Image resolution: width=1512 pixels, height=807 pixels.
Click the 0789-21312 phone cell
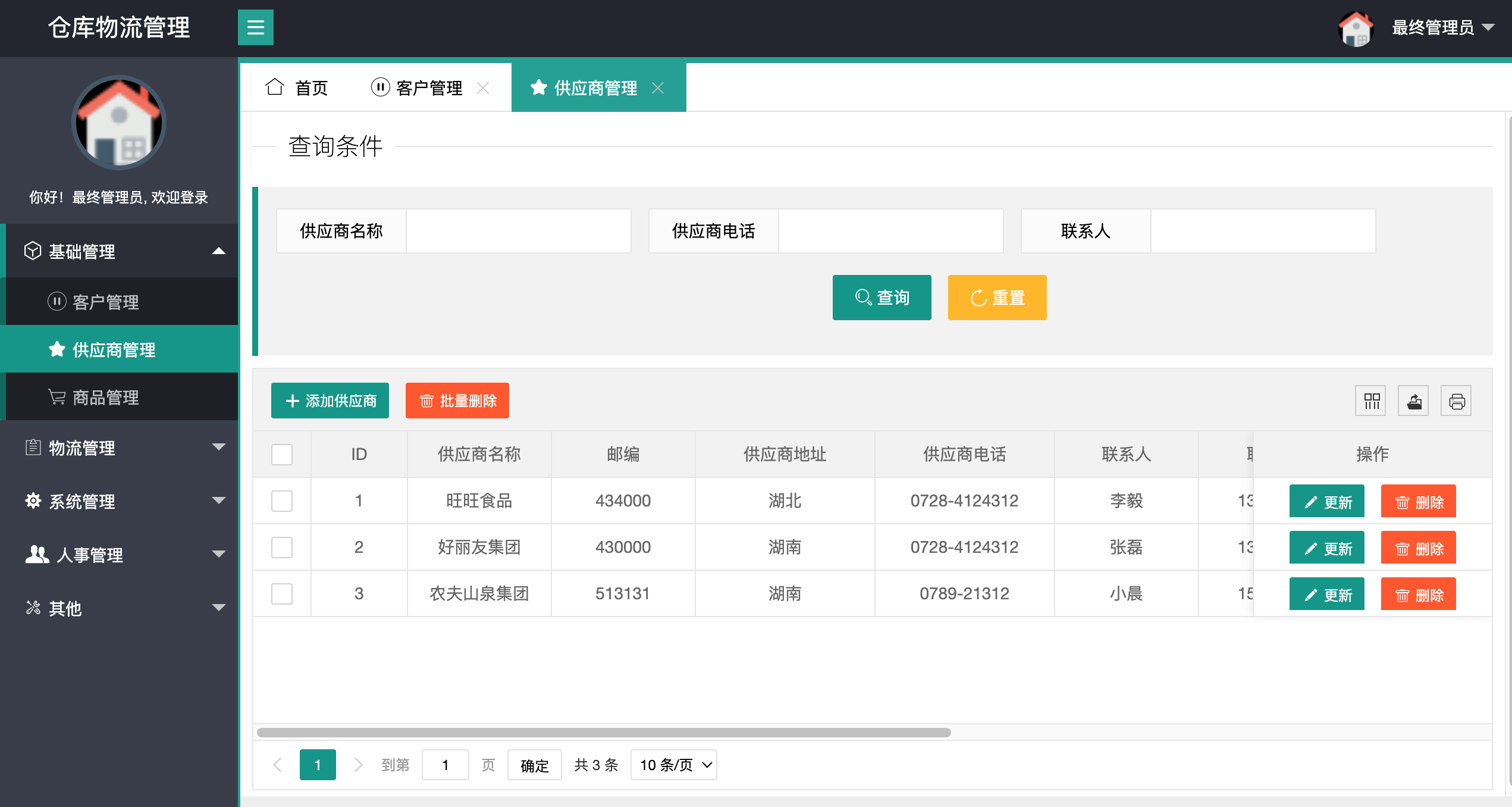(965, 593)
